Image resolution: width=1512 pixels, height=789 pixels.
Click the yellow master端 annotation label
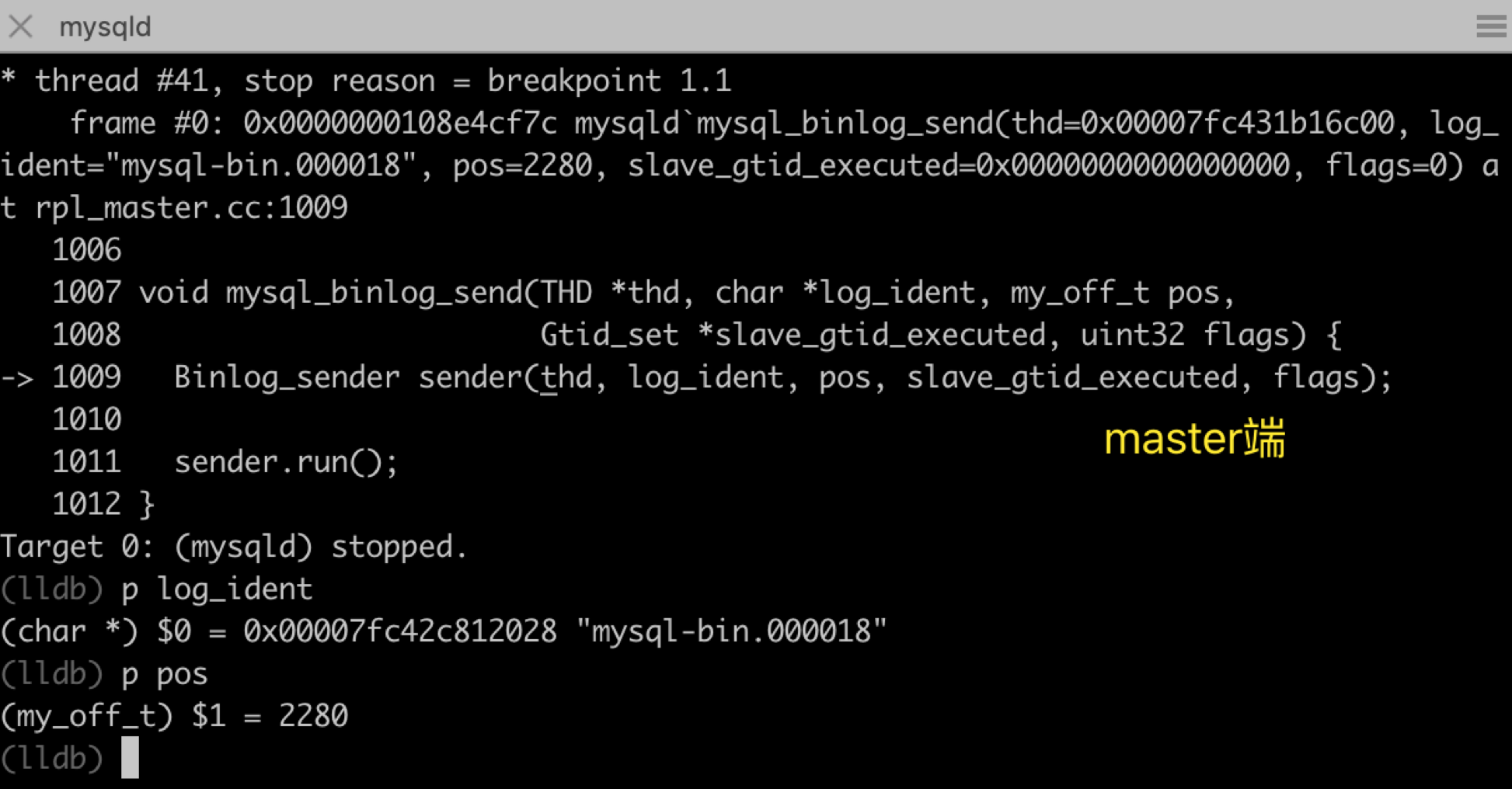pyautogui.click(x=1194, y=439)
